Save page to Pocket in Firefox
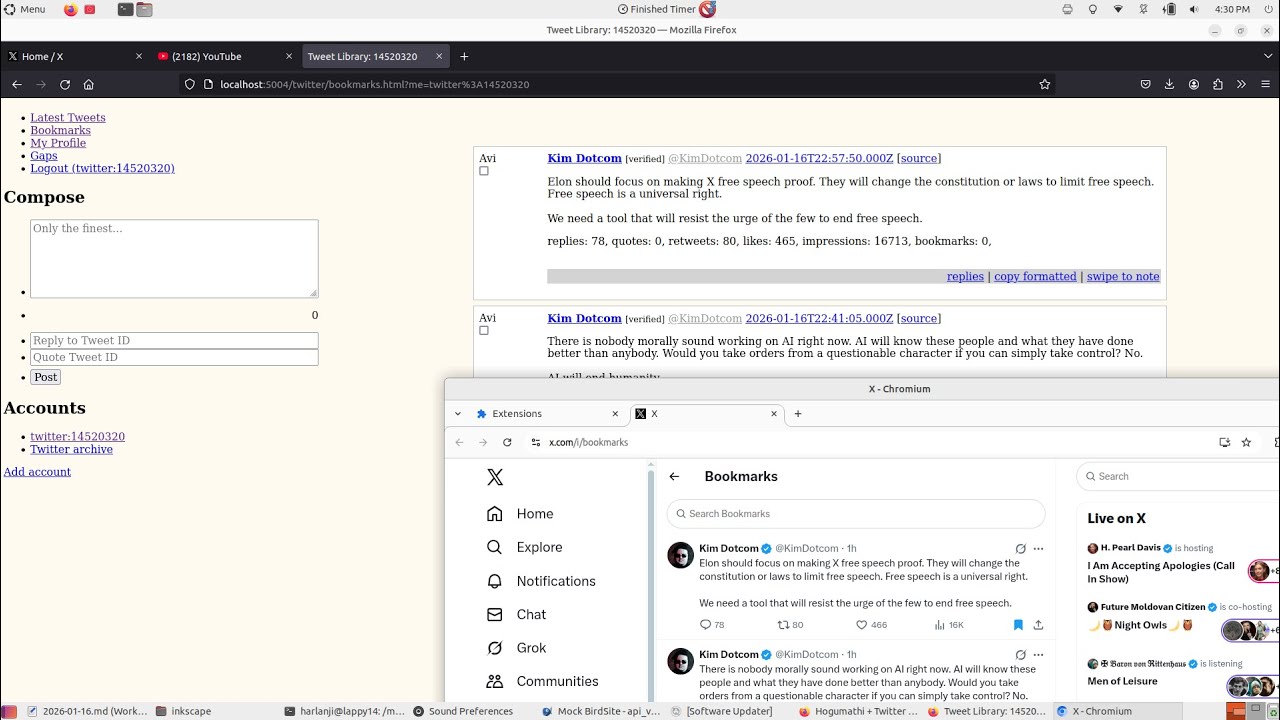Image resolution: width=1280 pixels, height=720 pixels. tap(1145, 85)
